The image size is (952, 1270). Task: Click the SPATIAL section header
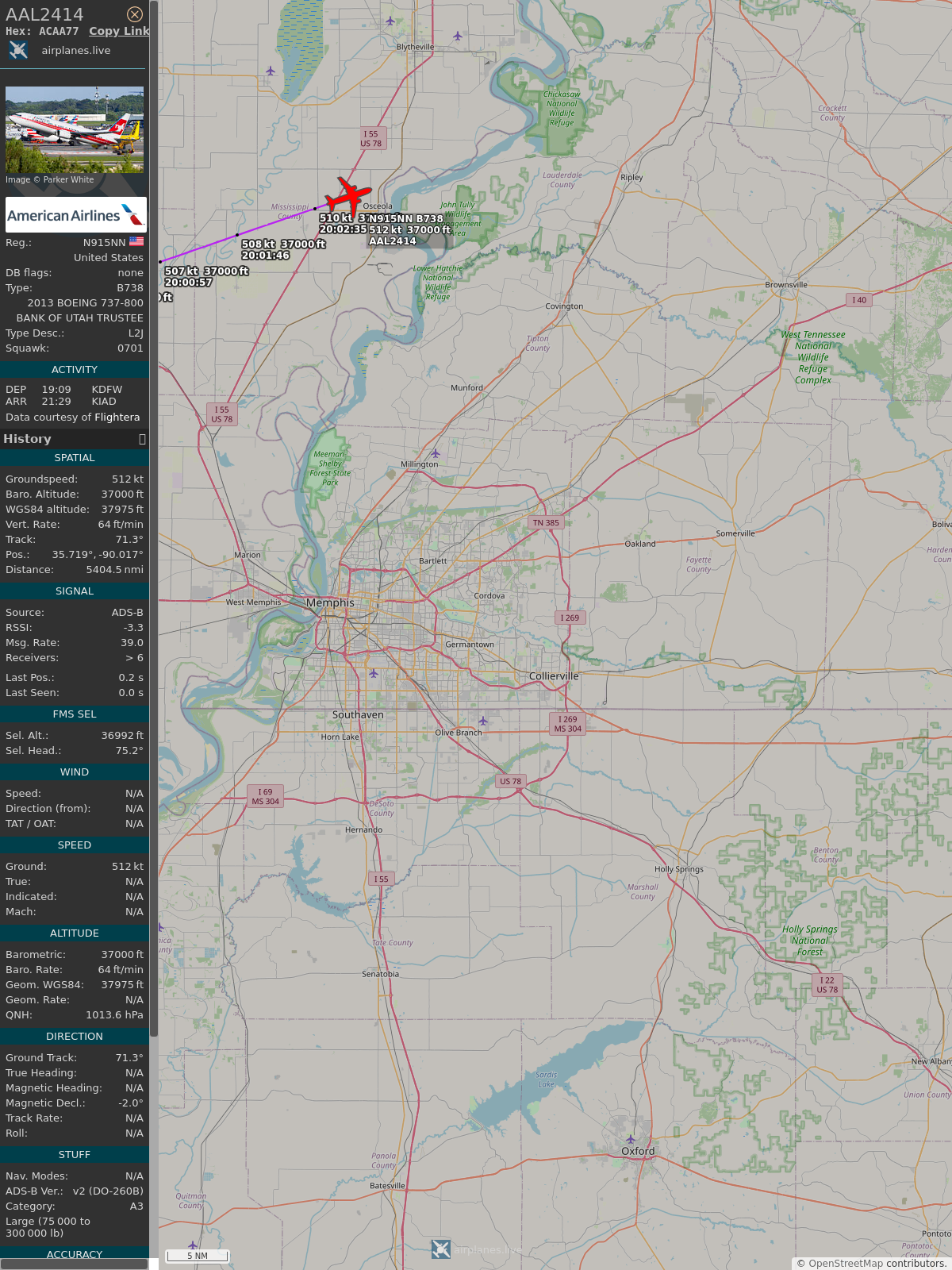pyautogui.click(x=75, y=458)
